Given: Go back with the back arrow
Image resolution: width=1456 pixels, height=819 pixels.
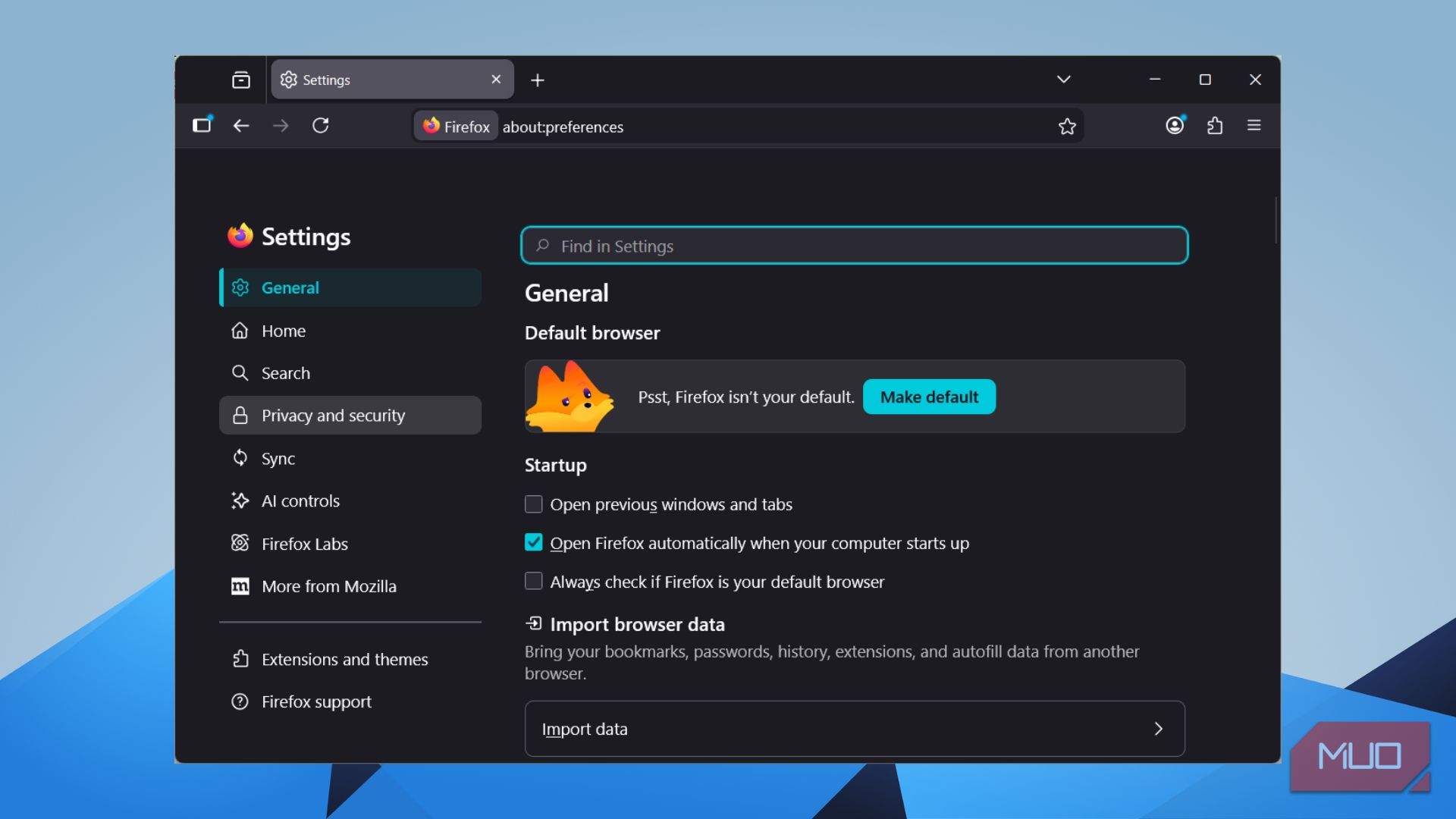Looking at the screenshot, I should [x=241, y=126].
